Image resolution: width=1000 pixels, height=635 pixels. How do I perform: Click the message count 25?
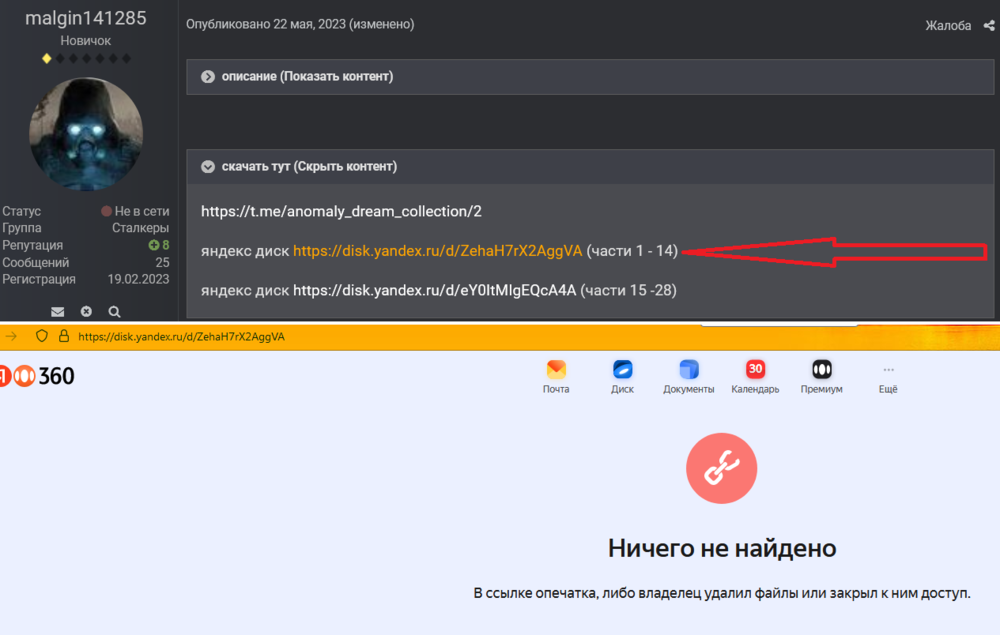(x=163, y=263)
